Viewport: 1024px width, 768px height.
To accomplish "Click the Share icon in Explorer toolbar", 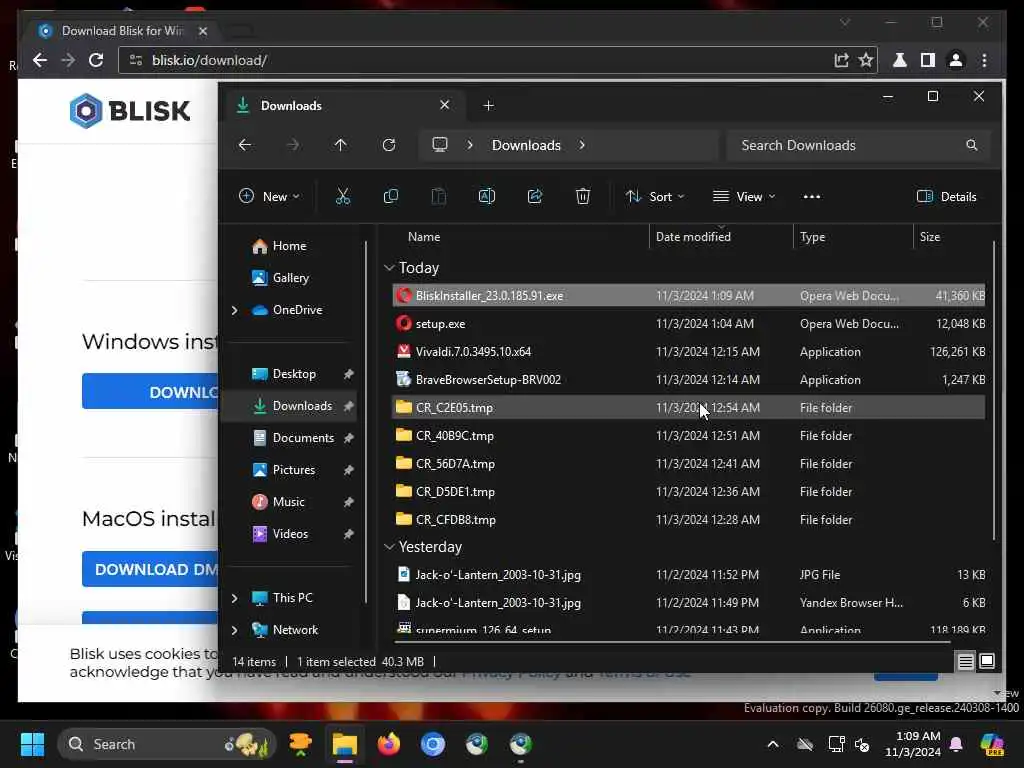I will [x=535, y=197].
